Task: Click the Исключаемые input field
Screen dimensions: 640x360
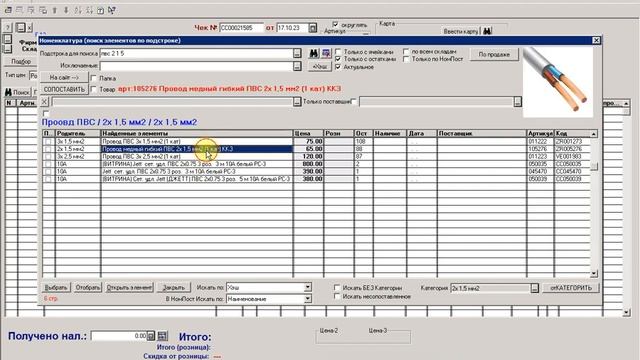Action: point(196,66)
